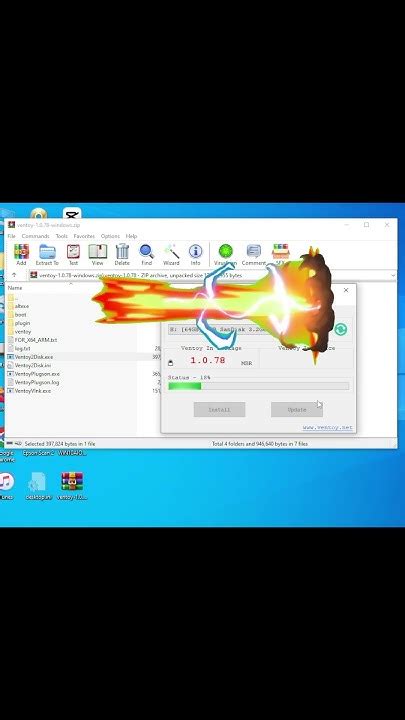The image size is (405, 720).
Task: Click the drive icon in WinRAR status bar
Action: click(x=9, y=444)
